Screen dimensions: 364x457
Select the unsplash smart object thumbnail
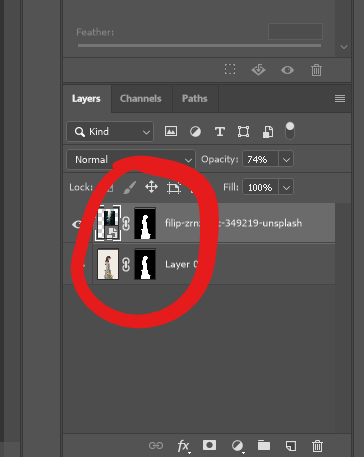coord(108,223)
